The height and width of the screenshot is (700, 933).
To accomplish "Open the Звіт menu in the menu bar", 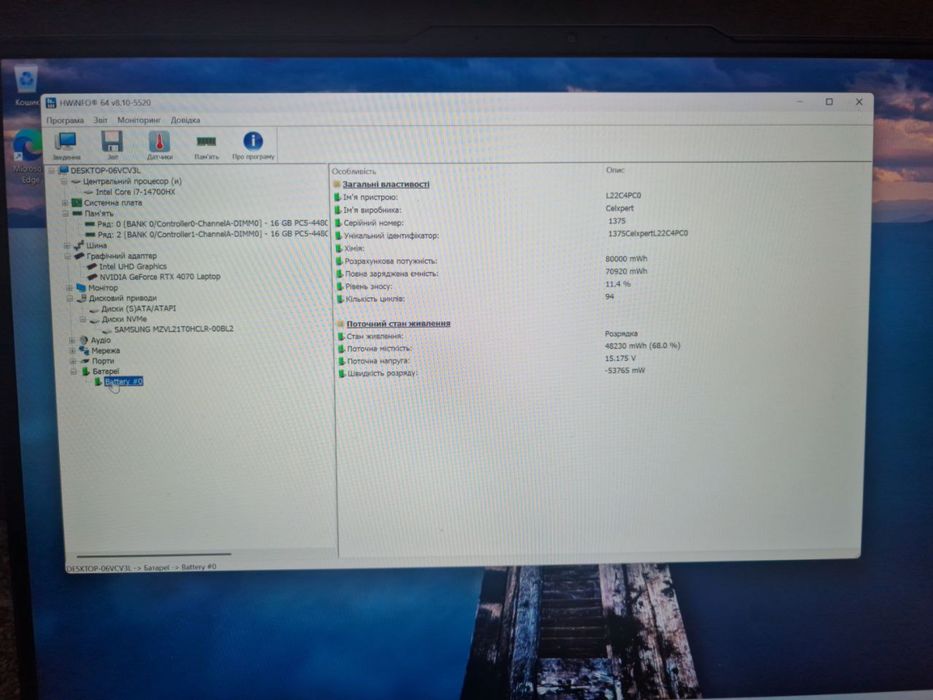I will pos(100,120).
